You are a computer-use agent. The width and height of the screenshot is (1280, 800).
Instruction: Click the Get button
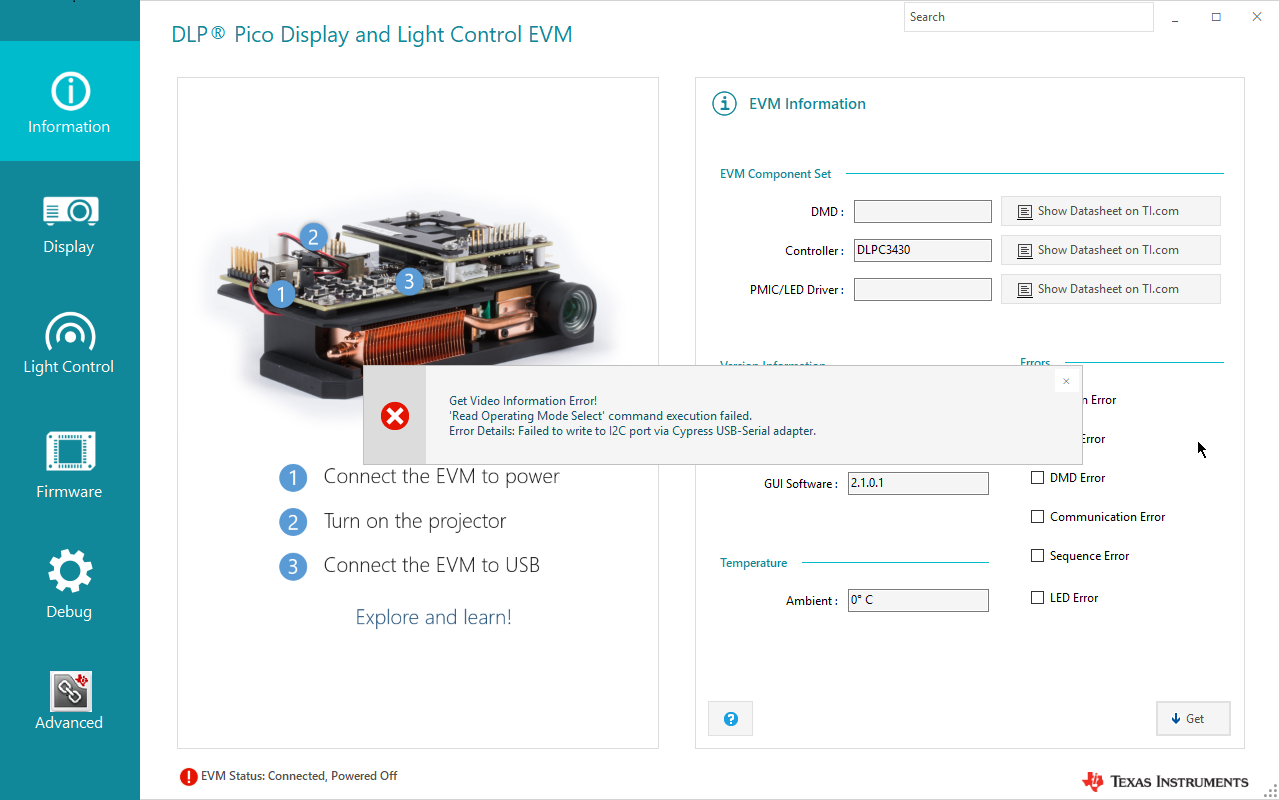point(1192,718)
